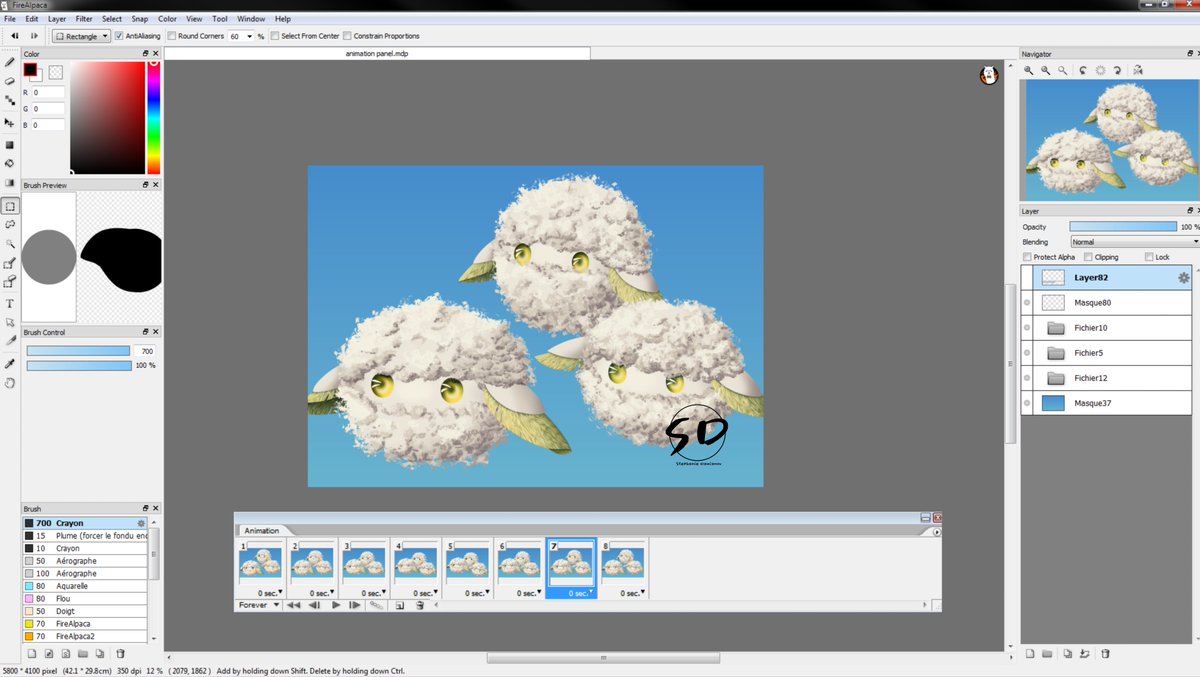Enable Constrain Proportions checkbox
Image resolution: width=1200 pixels, height=677 pixels.
(347, 36)
